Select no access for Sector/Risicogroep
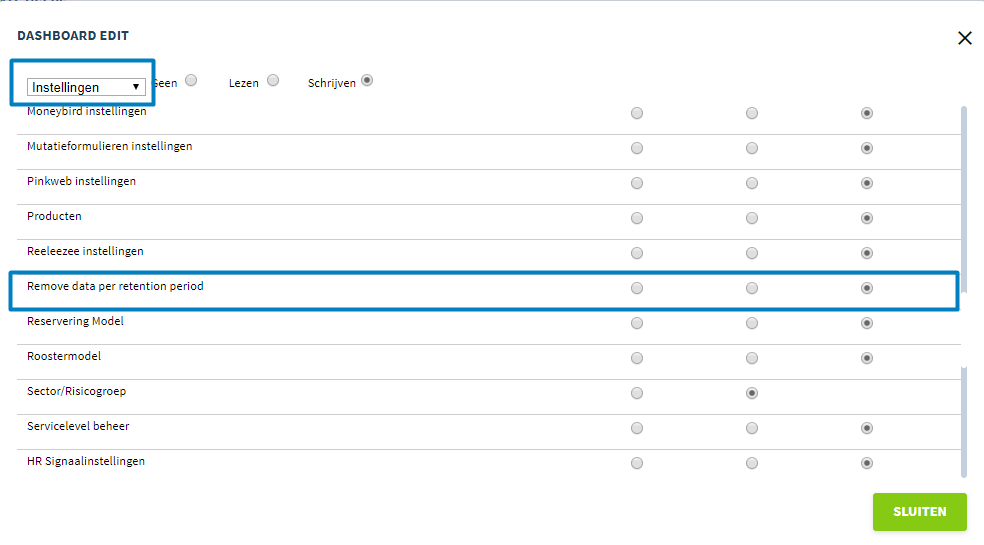Image resolution: width=984 pixels, height=545 pixels. pyautogui.click(x=637, y=393)
